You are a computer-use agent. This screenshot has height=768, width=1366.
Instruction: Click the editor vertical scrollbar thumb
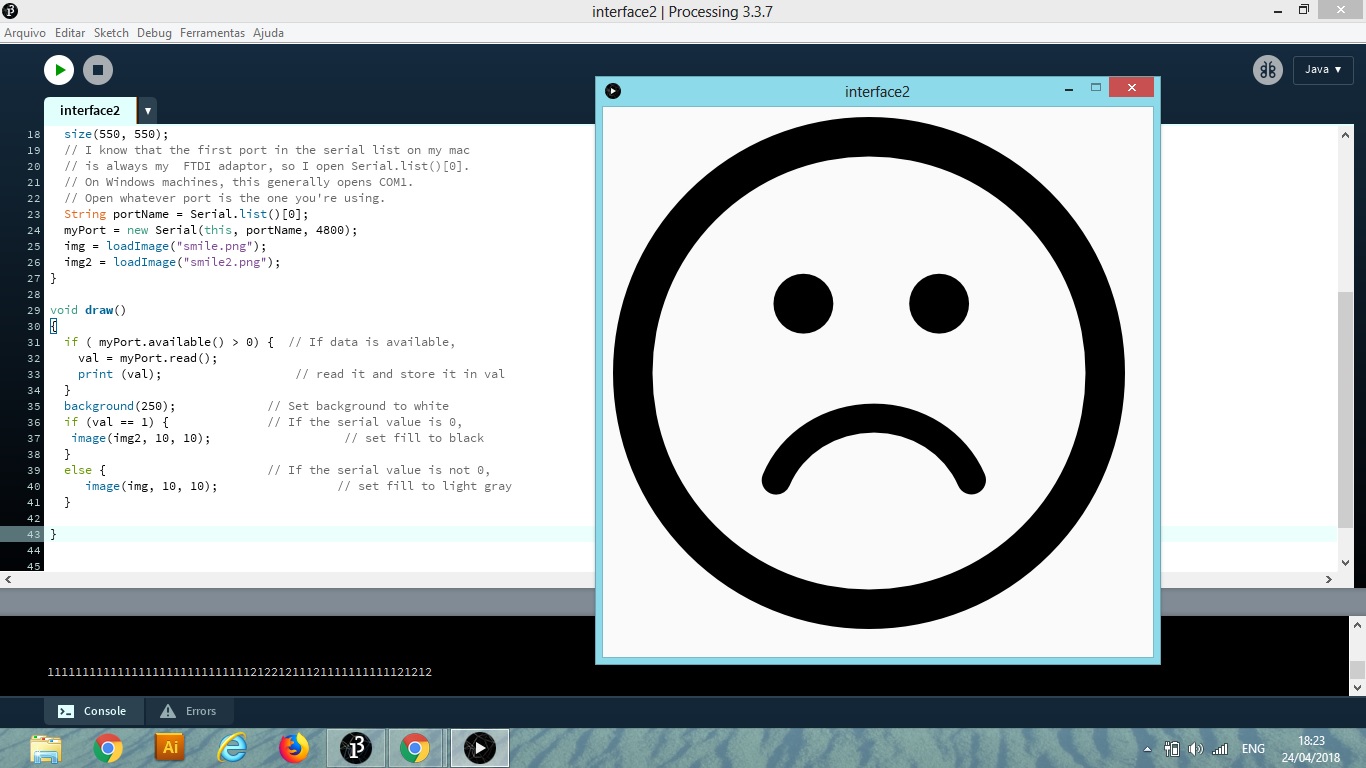click(x=1345, y=410)
